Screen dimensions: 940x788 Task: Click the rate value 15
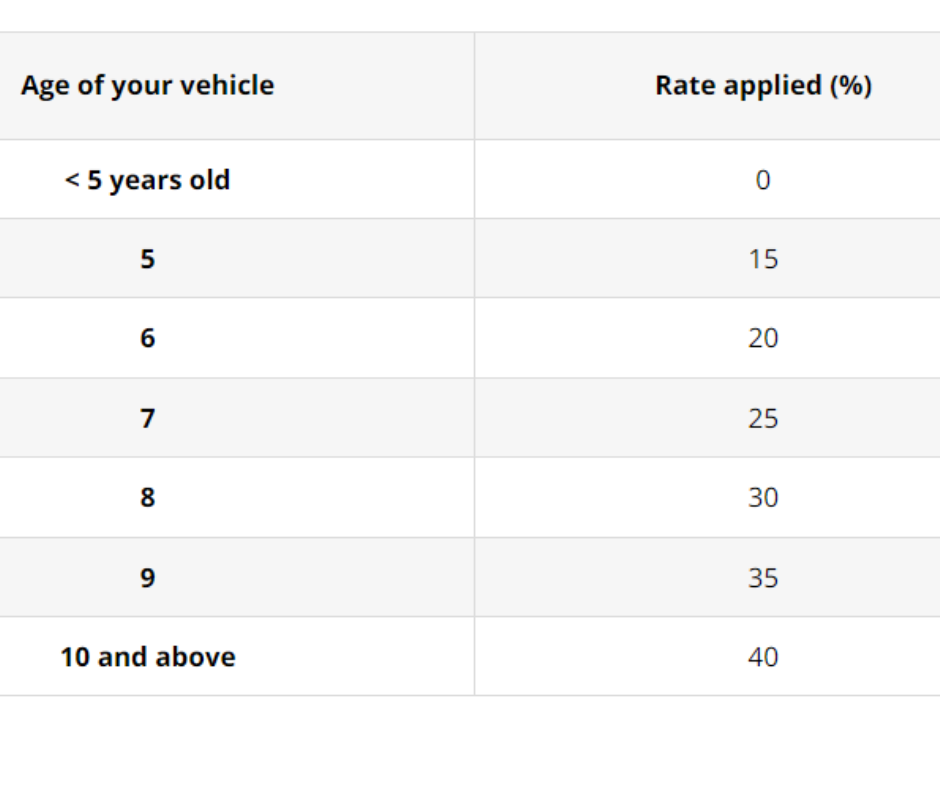pos(763,259)
